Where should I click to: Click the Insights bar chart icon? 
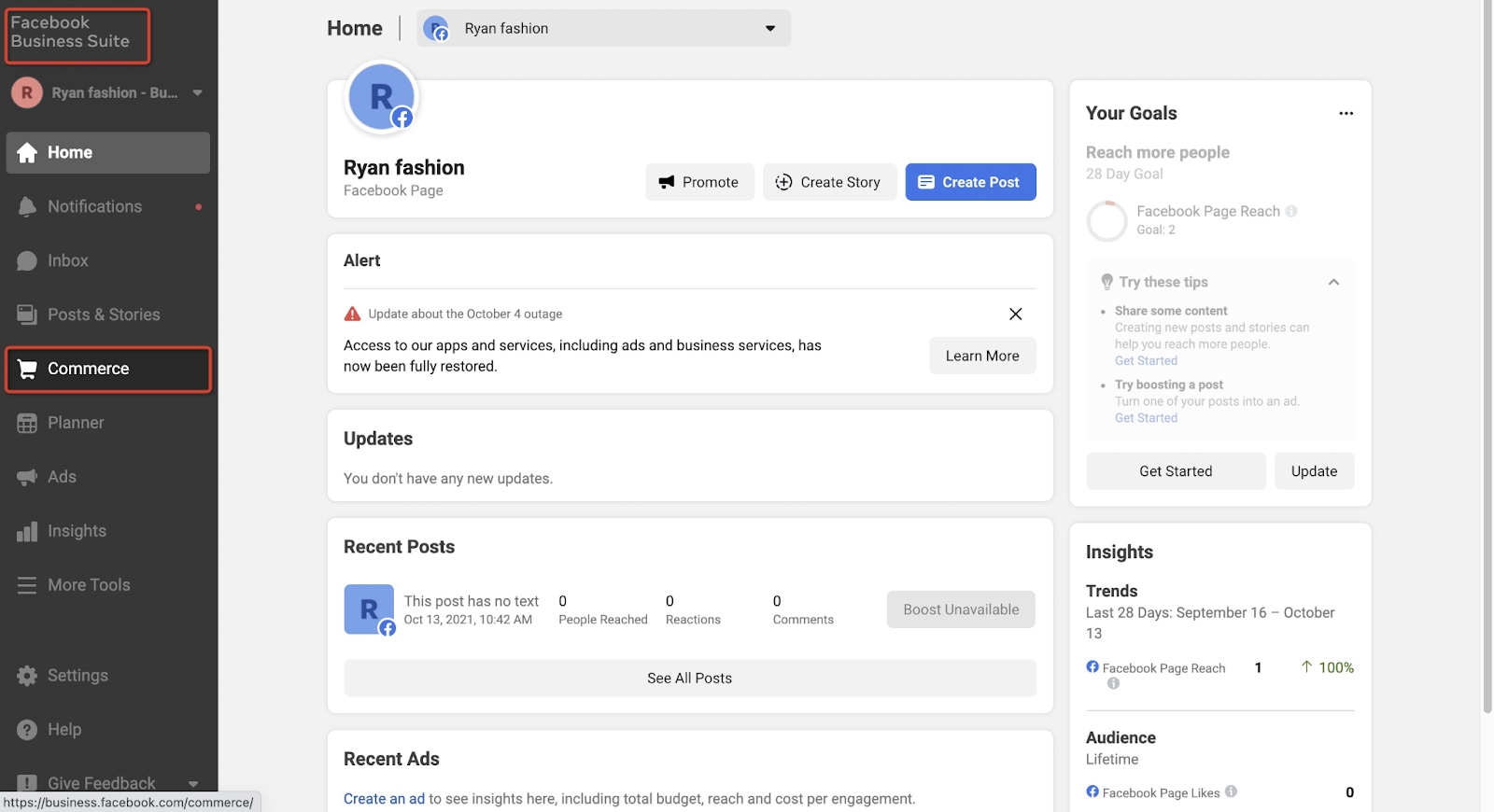27,532
